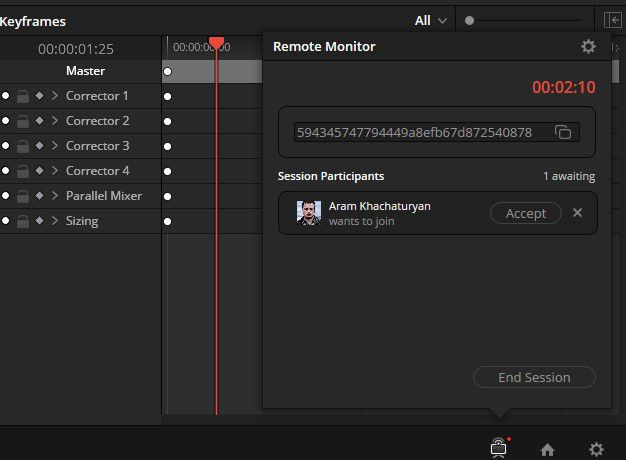Screen dimensions: 626x460
Task: Toggle the enable dot for Parallel Mixer
Action: click(x=6, y=196)
